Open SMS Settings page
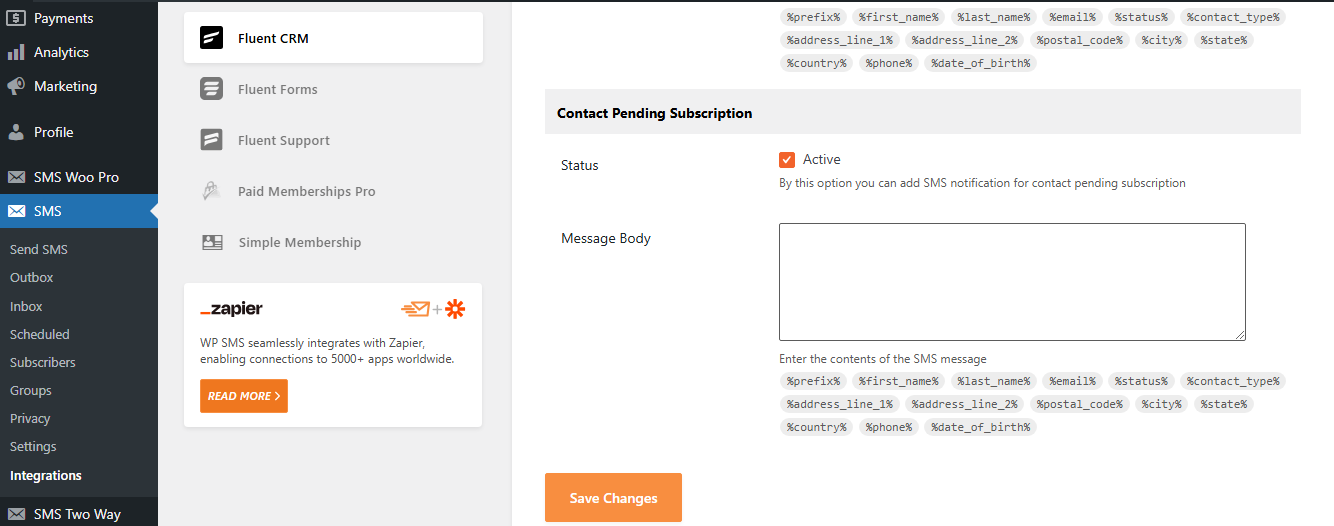Screen dimensions: 1334x526 (33, 447)
